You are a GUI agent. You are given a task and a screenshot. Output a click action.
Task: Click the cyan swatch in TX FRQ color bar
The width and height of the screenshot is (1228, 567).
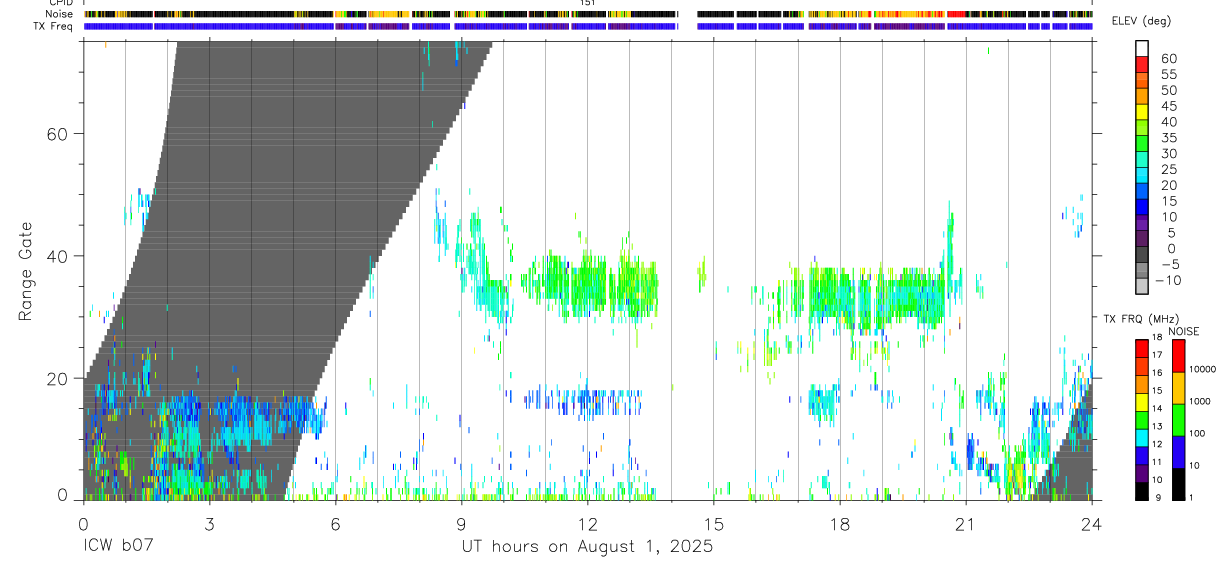pos(1142,438)
